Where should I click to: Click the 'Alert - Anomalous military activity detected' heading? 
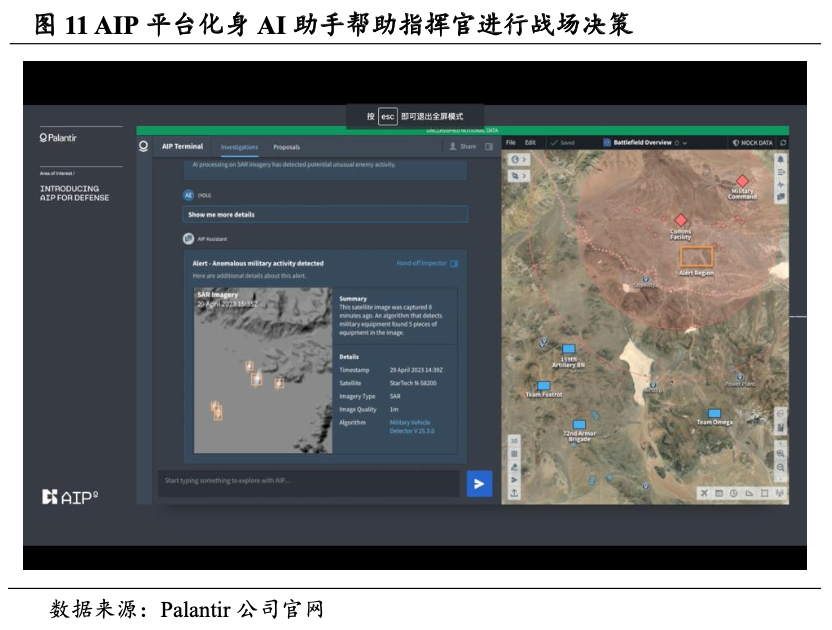coord(258,263)
